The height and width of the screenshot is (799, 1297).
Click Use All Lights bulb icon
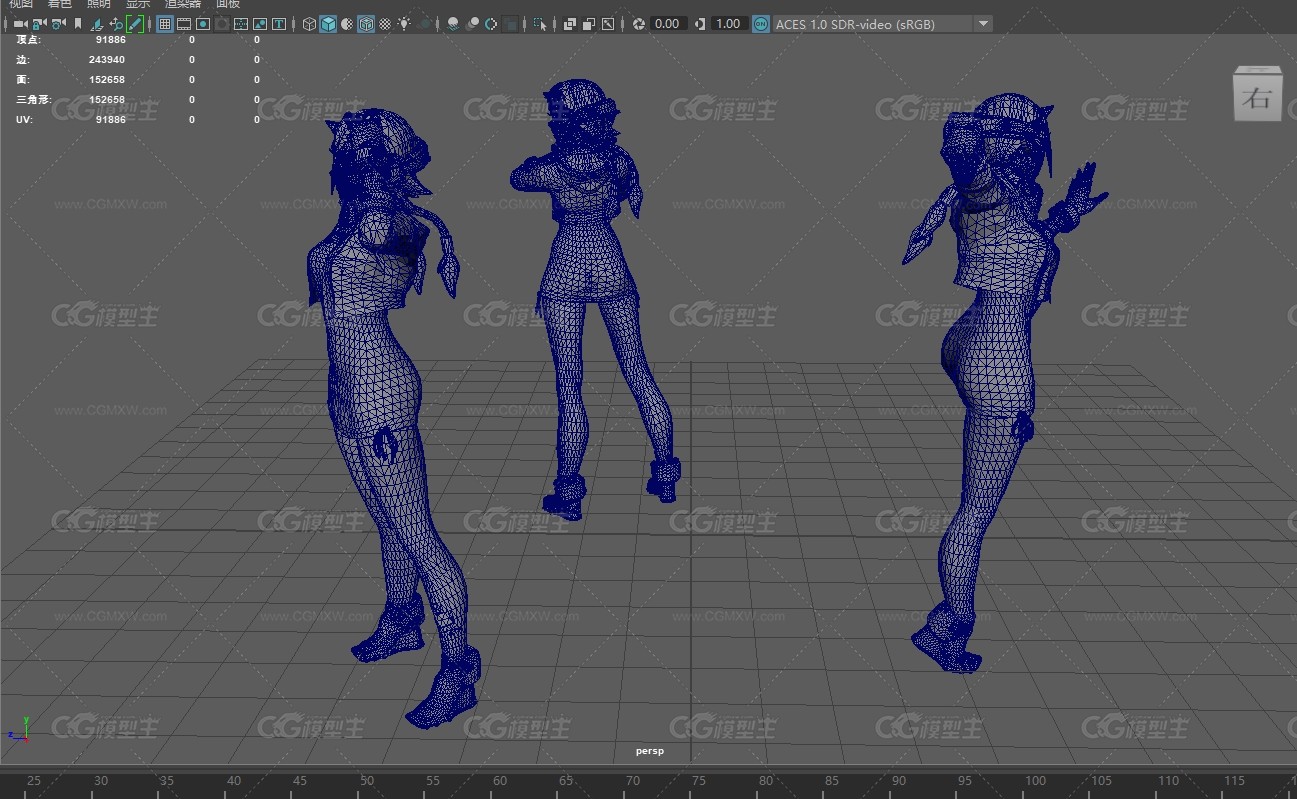tap(403, 23)
